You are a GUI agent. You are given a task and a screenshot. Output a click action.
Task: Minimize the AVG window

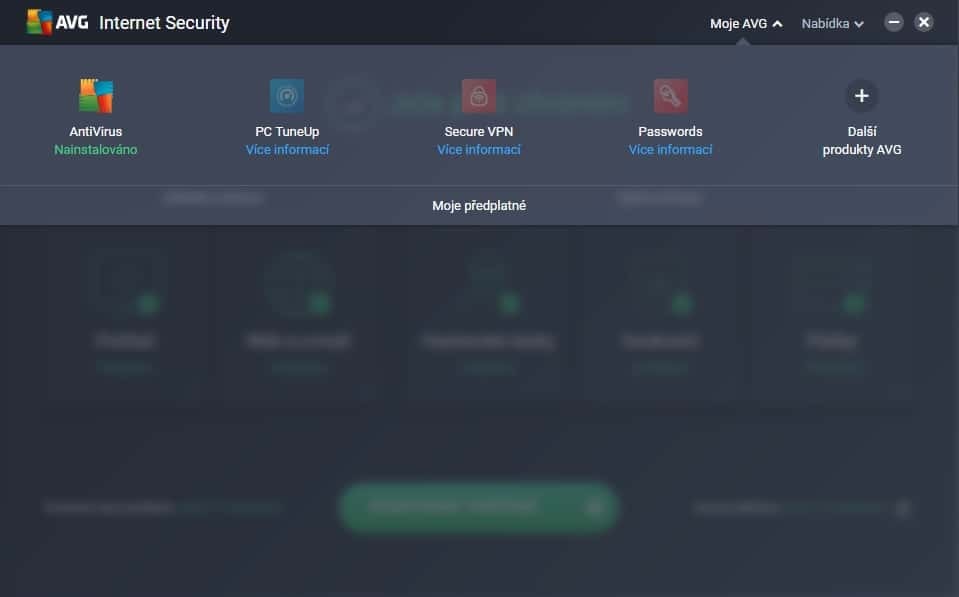coord(894,23)
